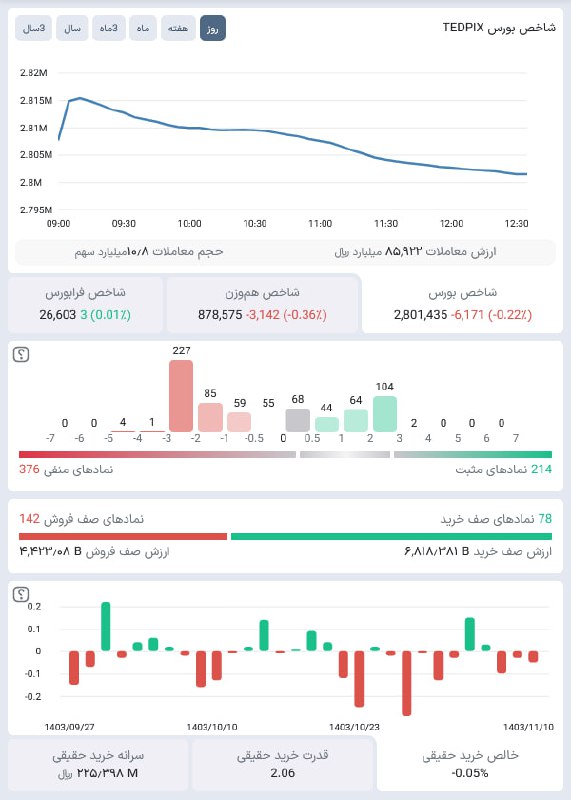Switch chart to هفته (week) range
The image size is (571, 800).
[178, 28]
